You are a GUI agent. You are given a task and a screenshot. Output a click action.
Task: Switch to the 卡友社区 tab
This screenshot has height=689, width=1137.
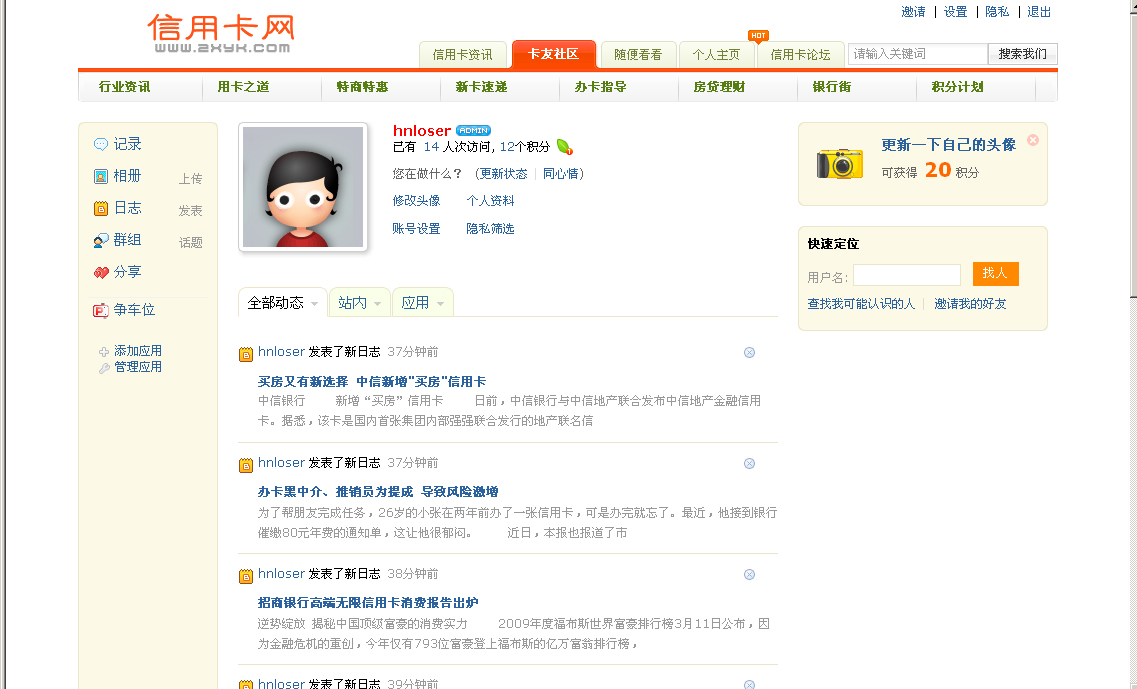pyautogui.click(x=553, y=54)
